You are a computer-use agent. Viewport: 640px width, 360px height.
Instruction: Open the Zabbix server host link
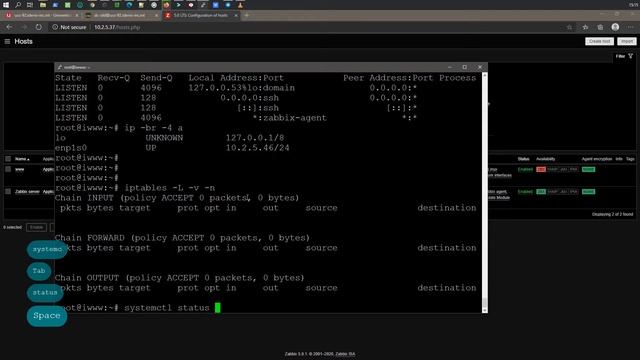point(27,191)
